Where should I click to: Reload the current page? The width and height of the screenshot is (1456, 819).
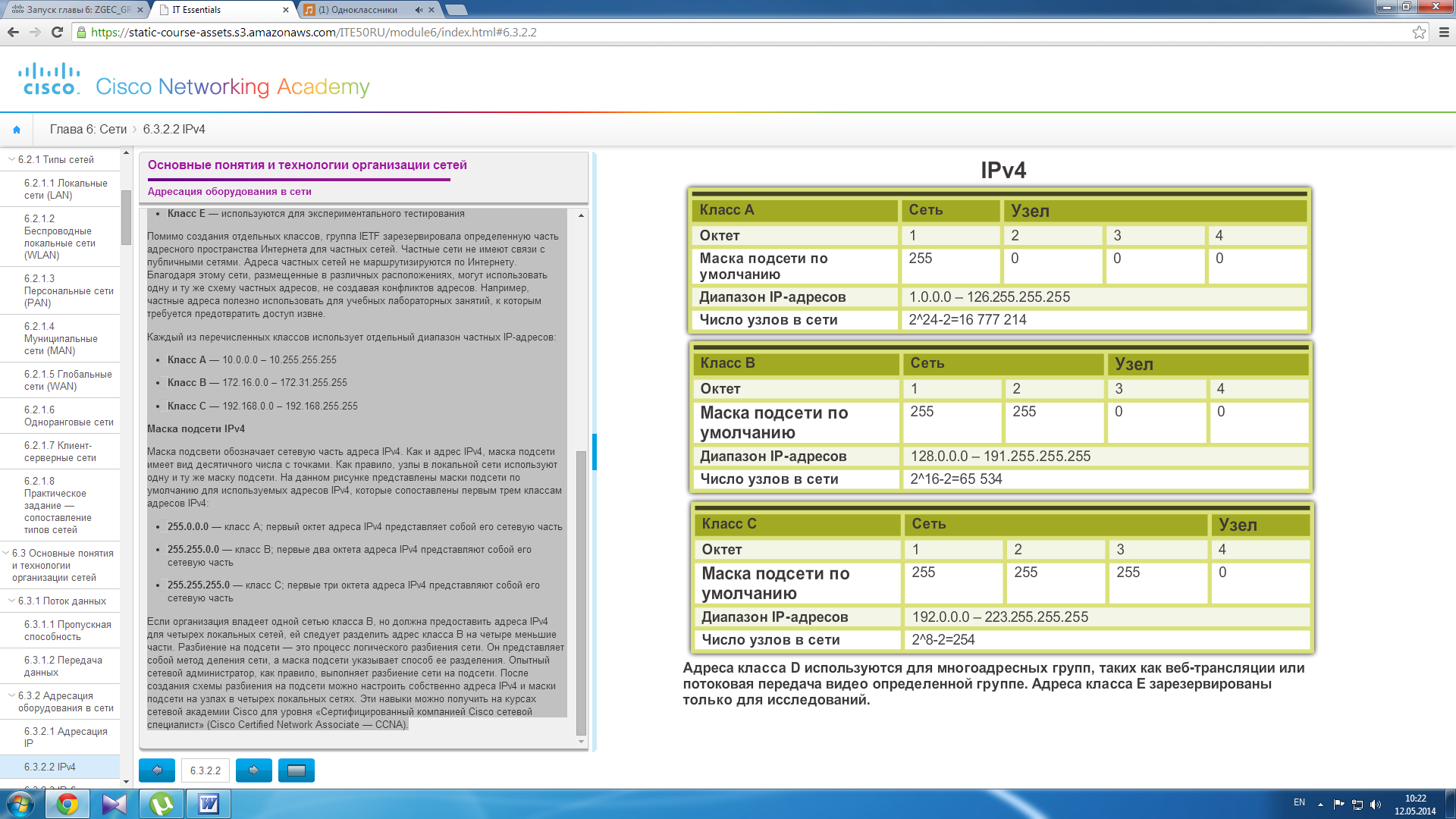pyautogui.click(x=57, y=33)
